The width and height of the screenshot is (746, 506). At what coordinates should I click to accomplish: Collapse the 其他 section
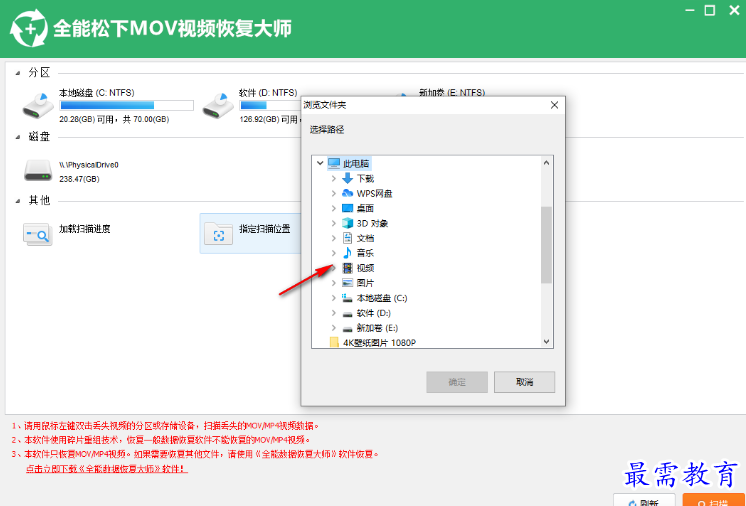(18, 201)
